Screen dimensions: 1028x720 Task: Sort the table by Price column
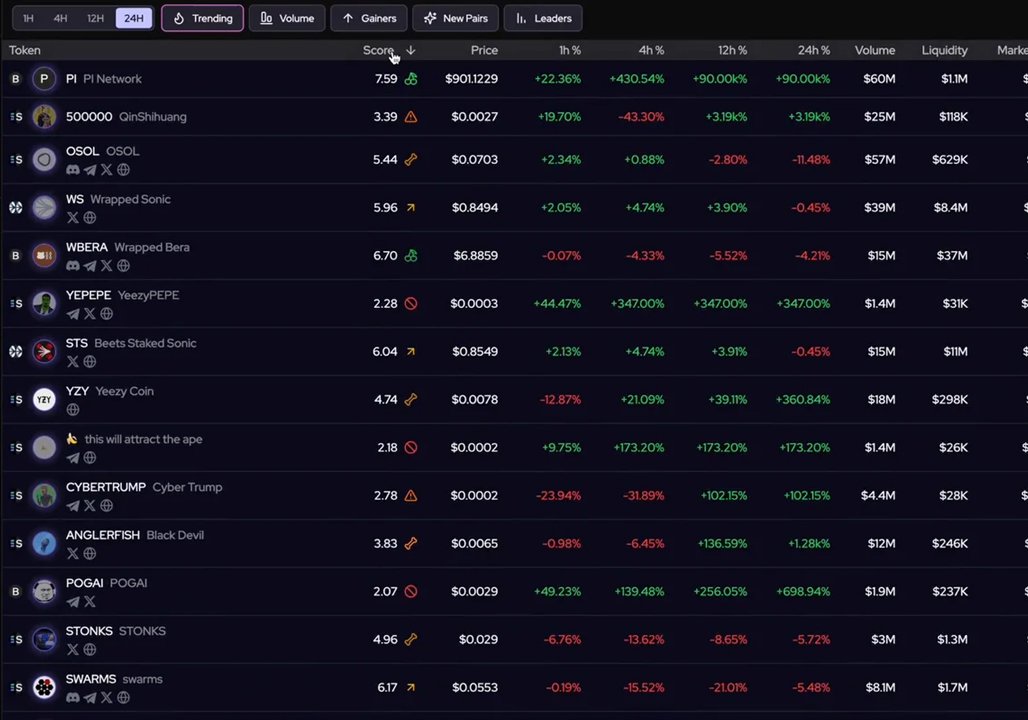[x=484, y=50]
